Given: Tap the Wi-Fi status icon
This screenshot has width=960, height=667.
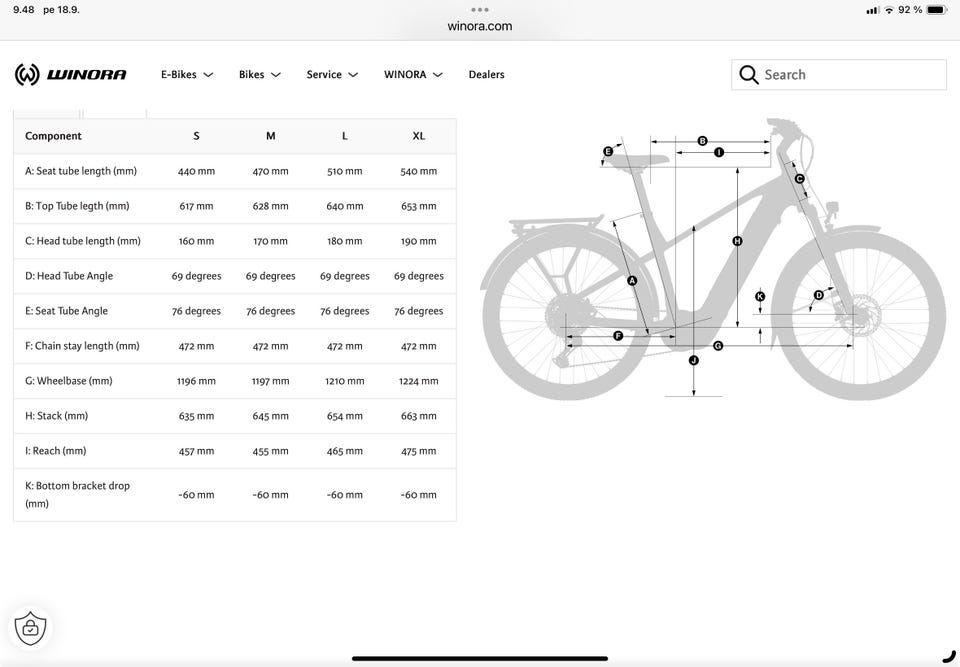Looking at the screenshot, I should point(889,10).
